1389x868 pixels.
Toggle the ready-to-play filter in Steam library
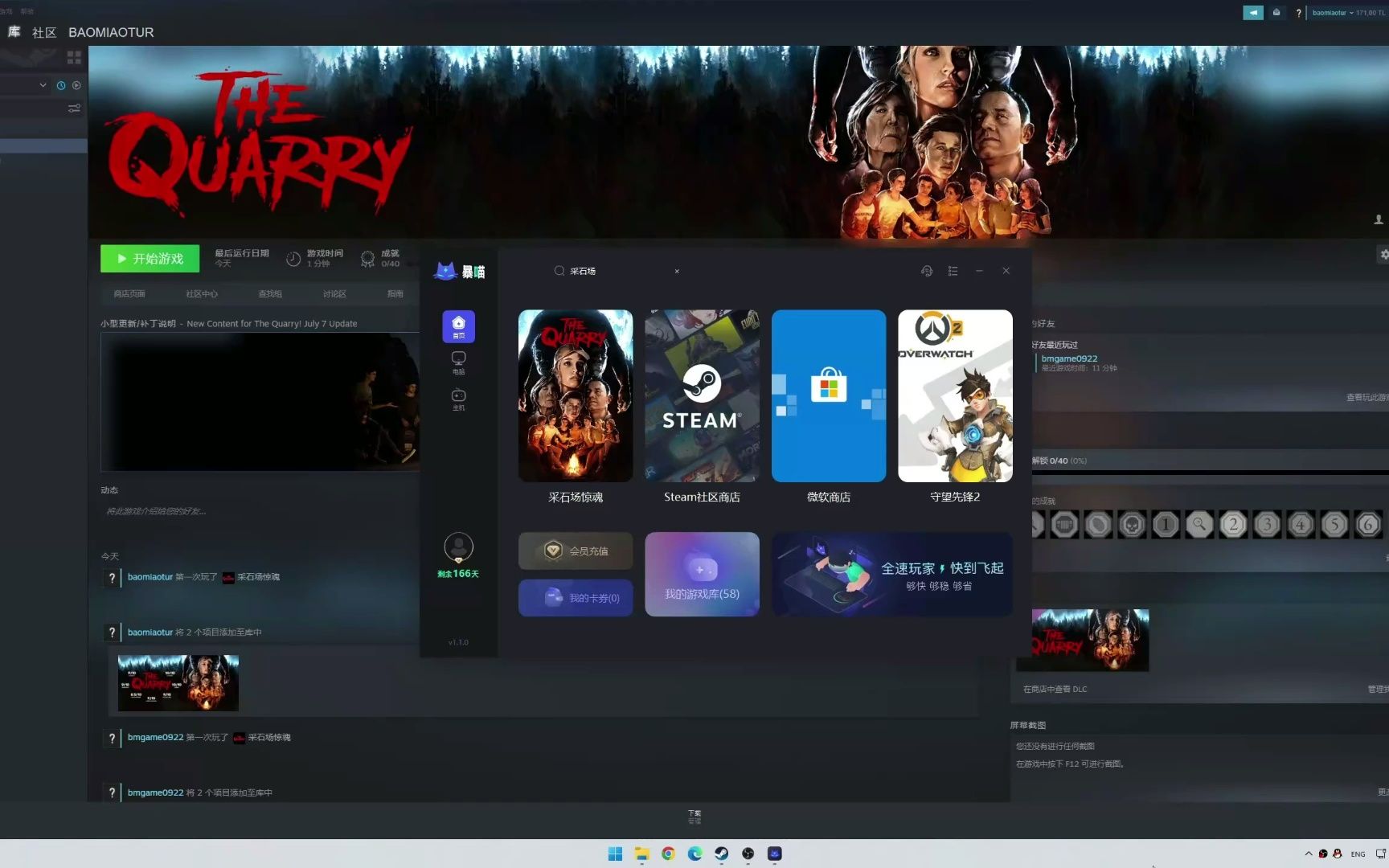tap(76, 85)
